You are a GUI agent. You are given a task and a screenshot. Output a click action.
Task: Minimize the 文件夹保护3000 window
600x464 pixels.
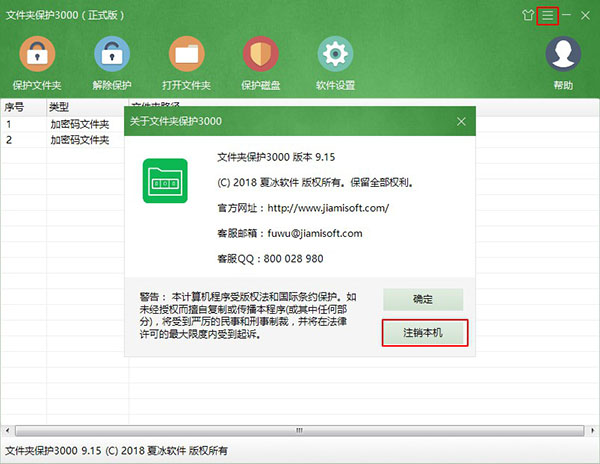tap(567, 16)
